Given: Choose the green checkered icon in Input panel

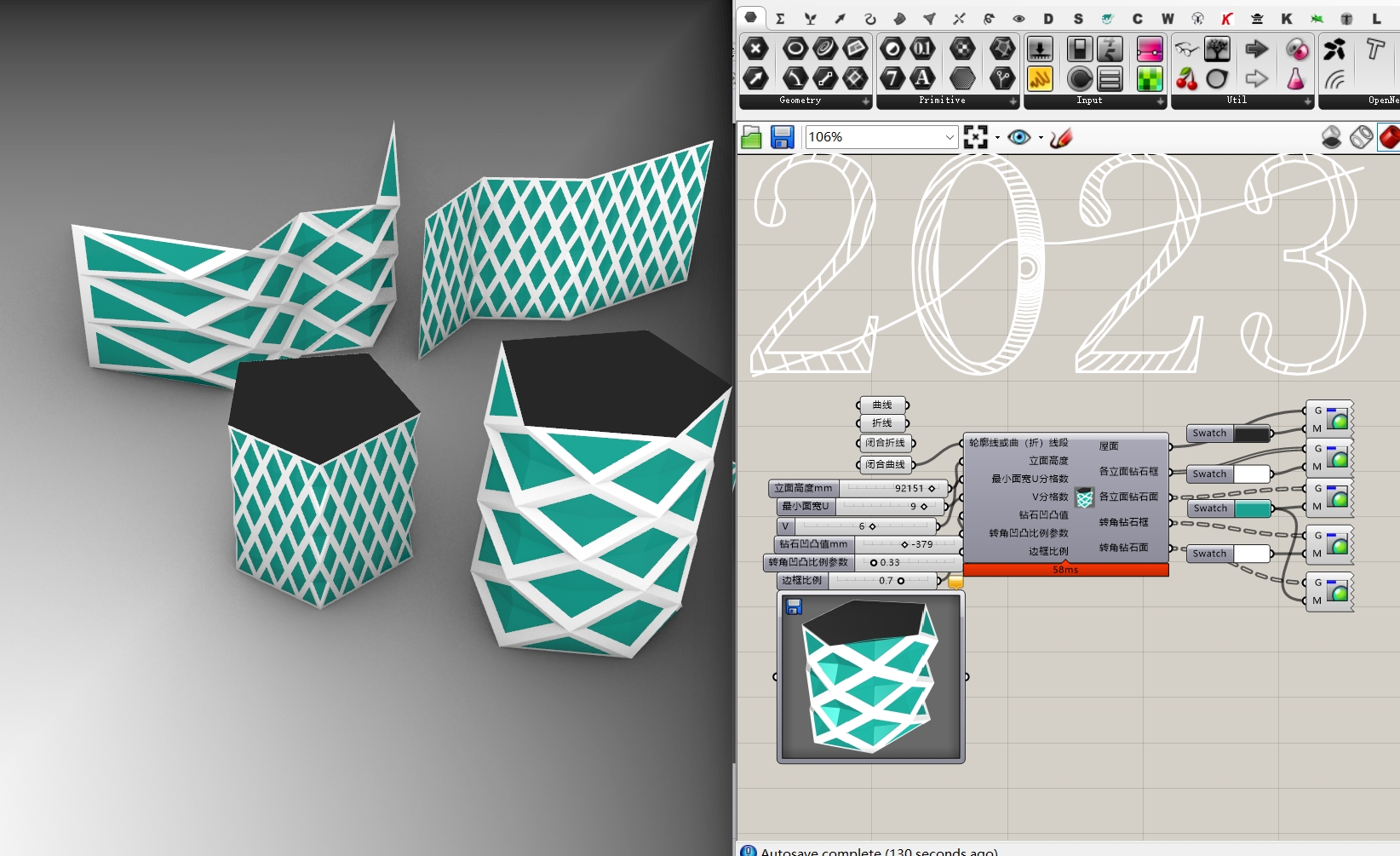Looking at the screenshot, I should coord(1150,78).
